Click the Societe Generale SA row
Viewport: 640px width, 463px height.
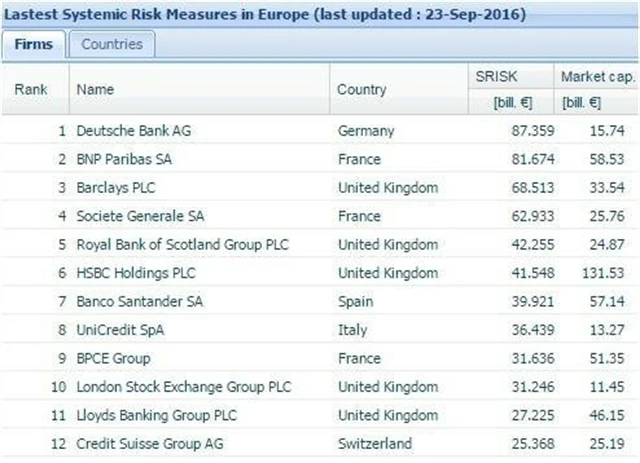[136, 216]
